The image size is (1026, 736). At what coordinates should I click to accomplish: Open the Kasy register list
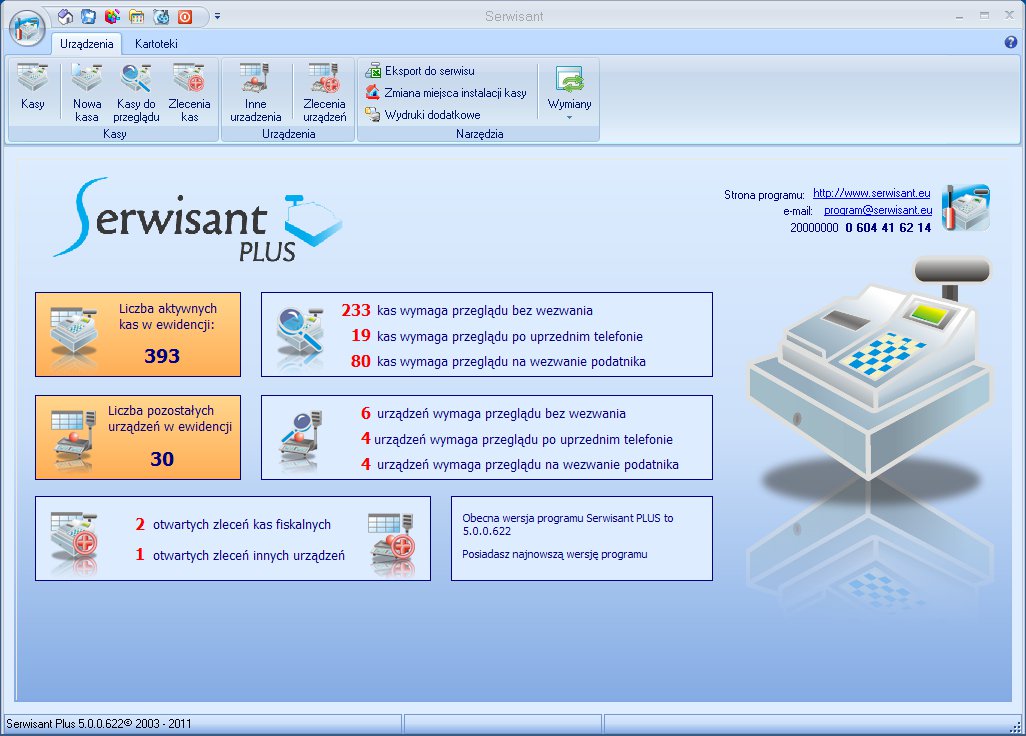(x=33, y=87)
